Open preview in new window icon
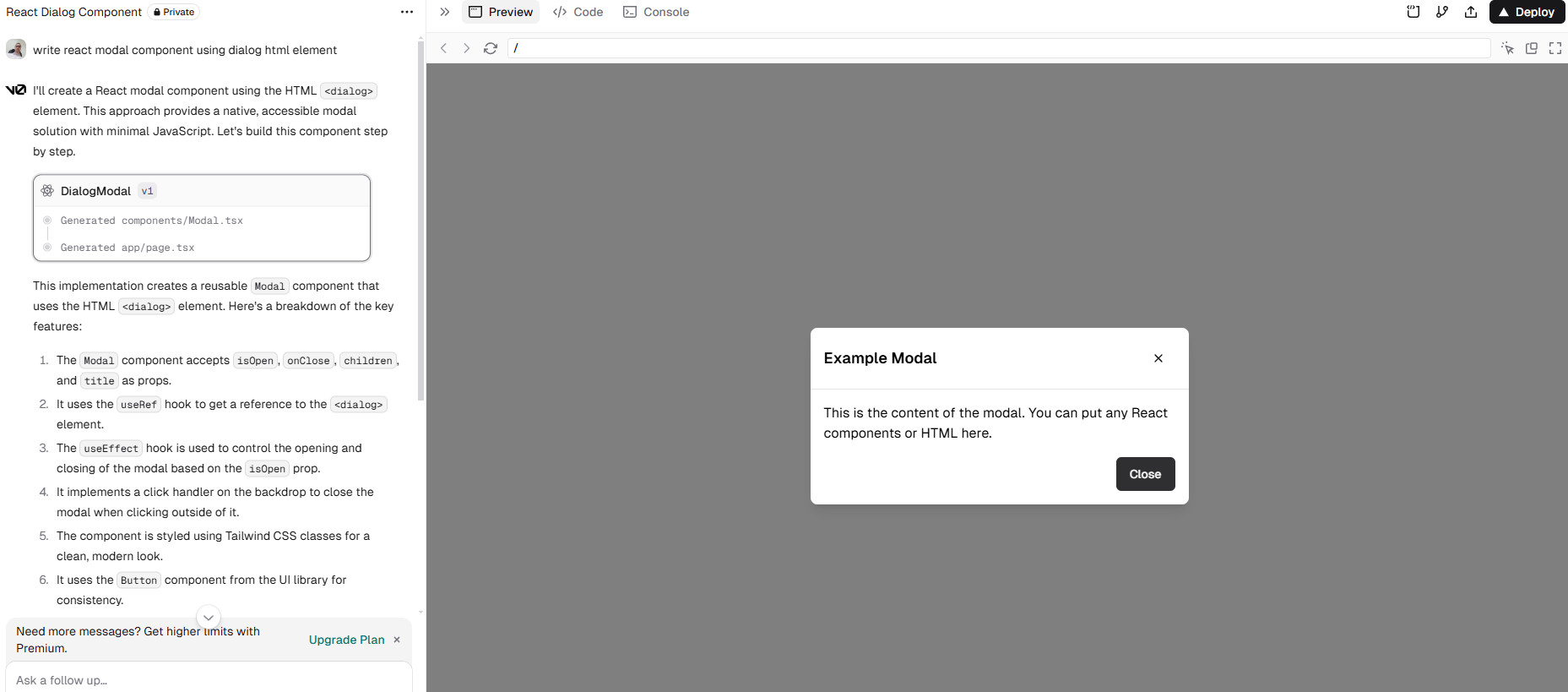Screen dimensions: 1568x692 coord(1532,48)
